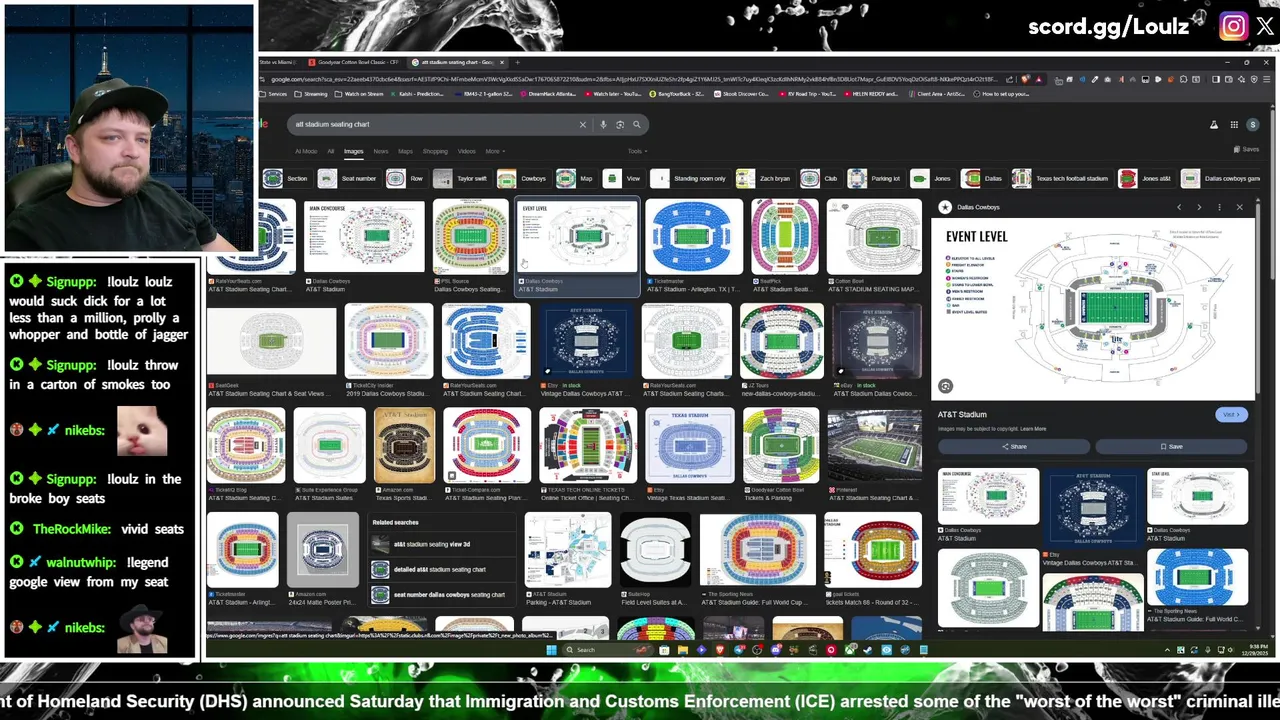The width and height of the screenshot is (1280, 720).
Task: Open Steam from the taskbar
Action: [x=867, y=650]
